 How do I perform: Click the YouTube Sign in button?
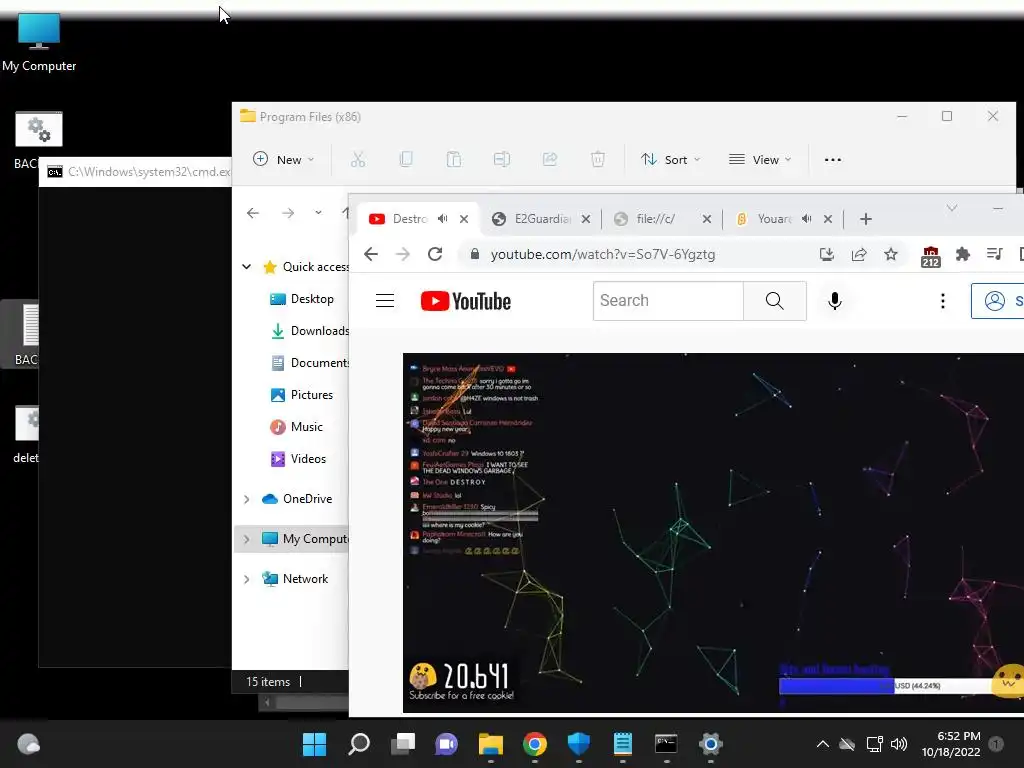tap(997, 301)
